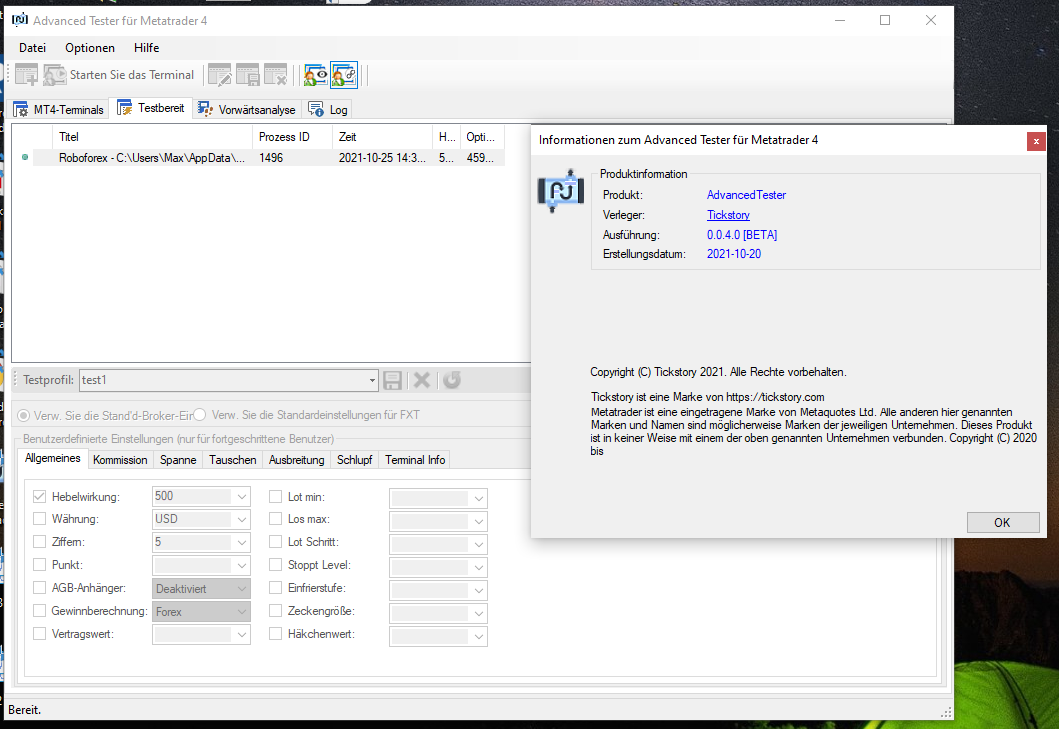Open the Hilfe menu
Screen dimensions: 1059x729
tap(147, 48)
